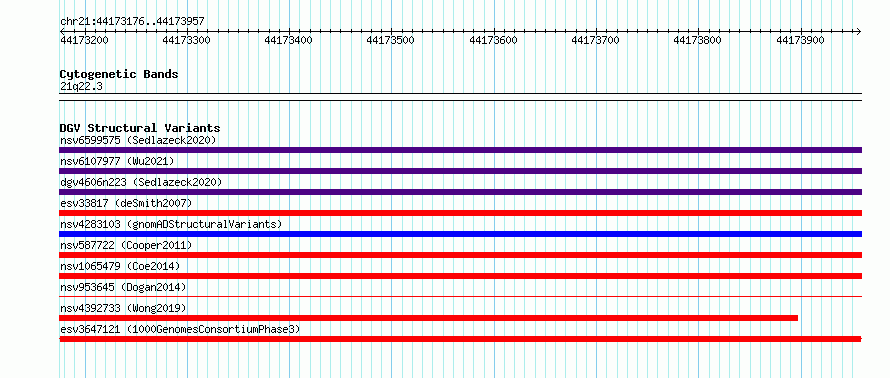Viewport: 890px width, 378px height.
Task: Click the 44173700 ruler position
Action: tap(595, 40)
